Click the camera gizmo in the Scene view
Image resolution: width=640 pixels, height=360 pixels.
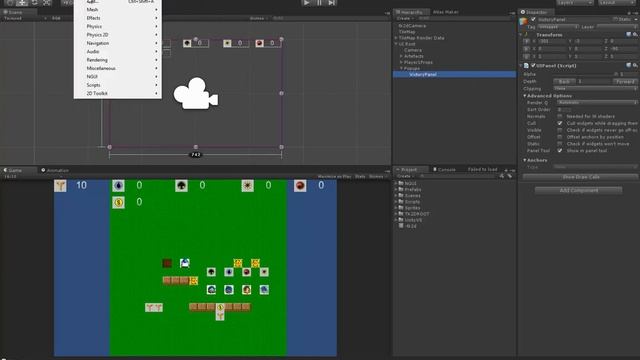coord(196,93)
